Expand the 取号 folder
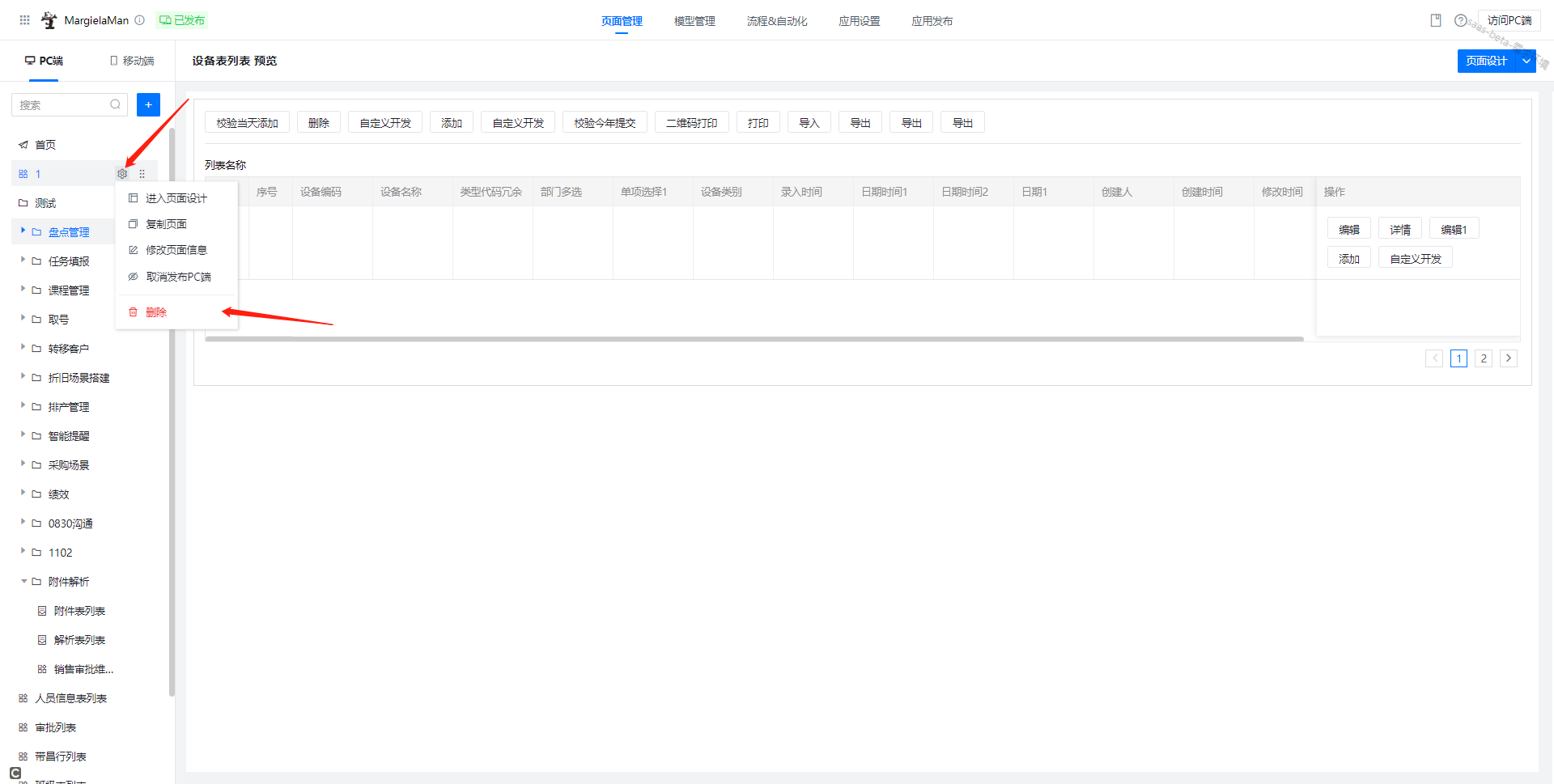The height and width of the screenshot is (784, 1554). [23, 319]
